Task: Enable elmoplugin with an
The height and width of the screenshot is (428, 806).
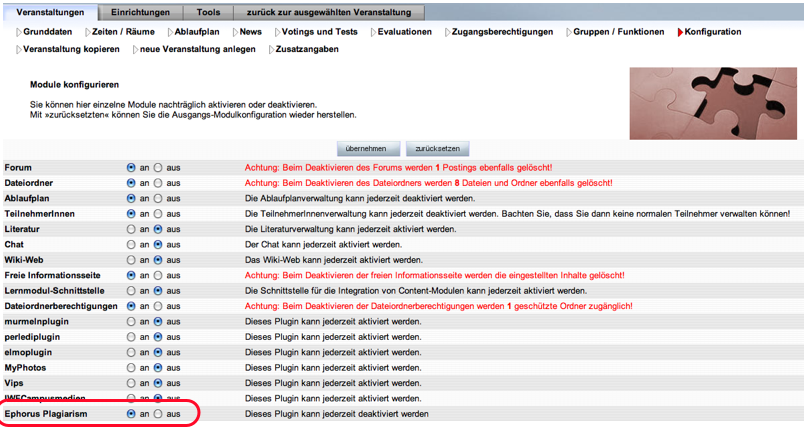Action: coord(131,352)
